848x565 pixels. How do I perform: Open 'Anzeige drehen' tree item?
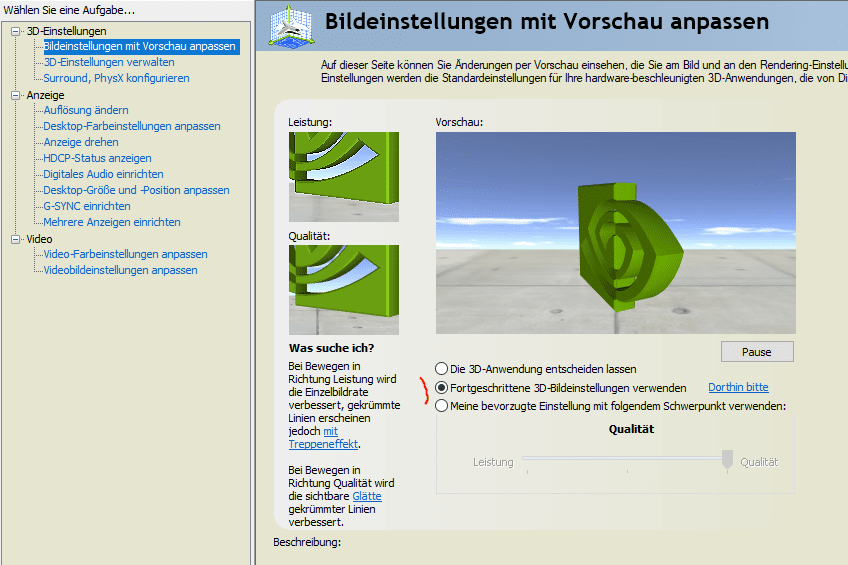(x=81, y=142)
